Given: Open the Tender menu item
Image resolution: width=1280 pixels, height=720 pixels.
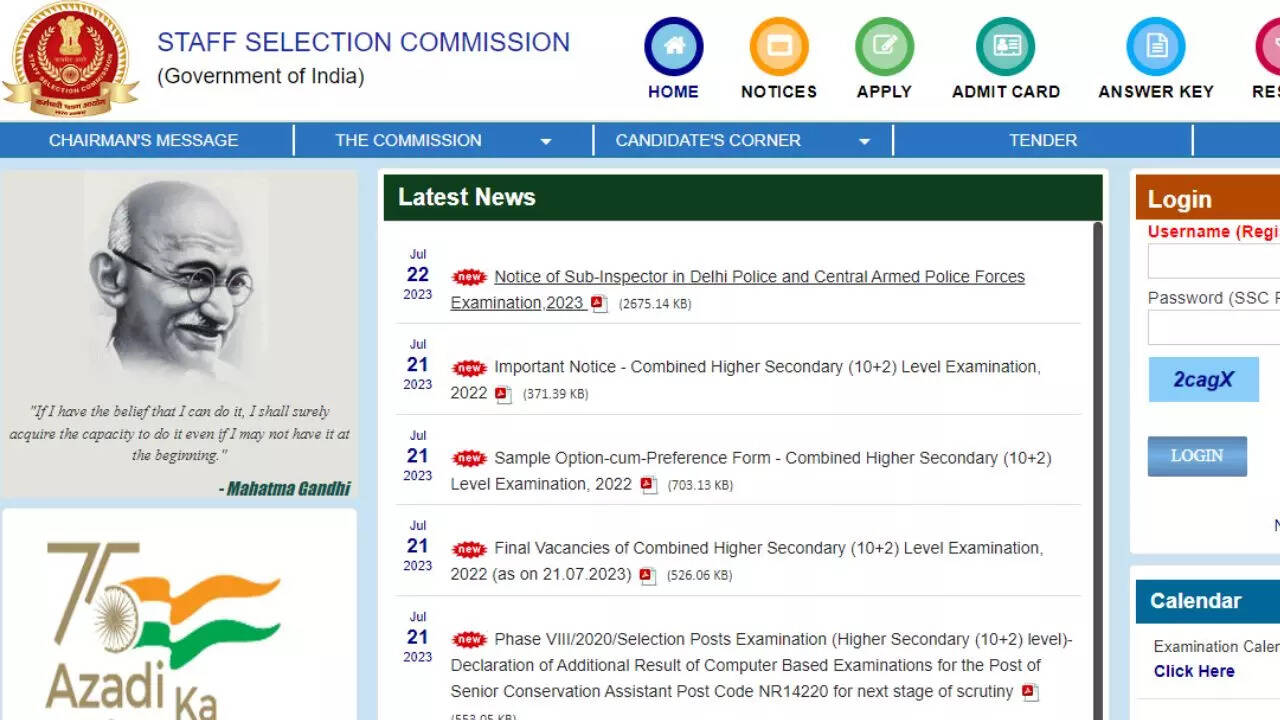Looking at the screenshot, I should [x=1042, y=141].
